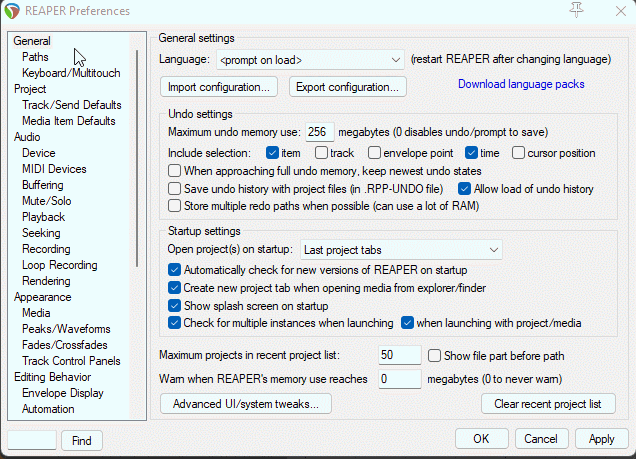636x459 pixels.
Task: Click the Import configuration button
Action: pyautogui.click(x=219, y=87)
